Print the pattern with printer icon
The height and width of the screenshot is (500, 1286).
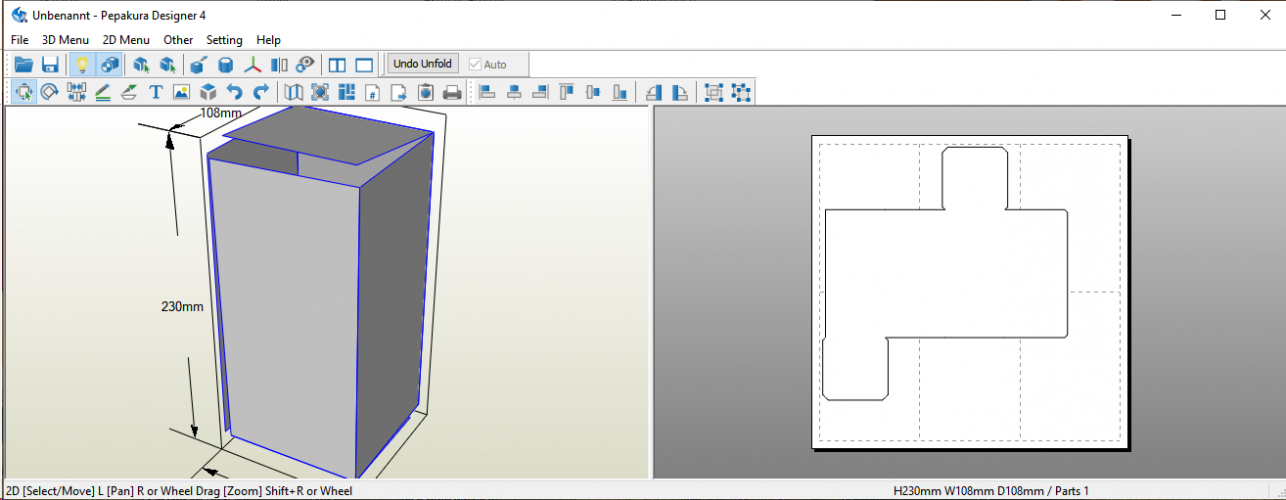coord(452,92)
